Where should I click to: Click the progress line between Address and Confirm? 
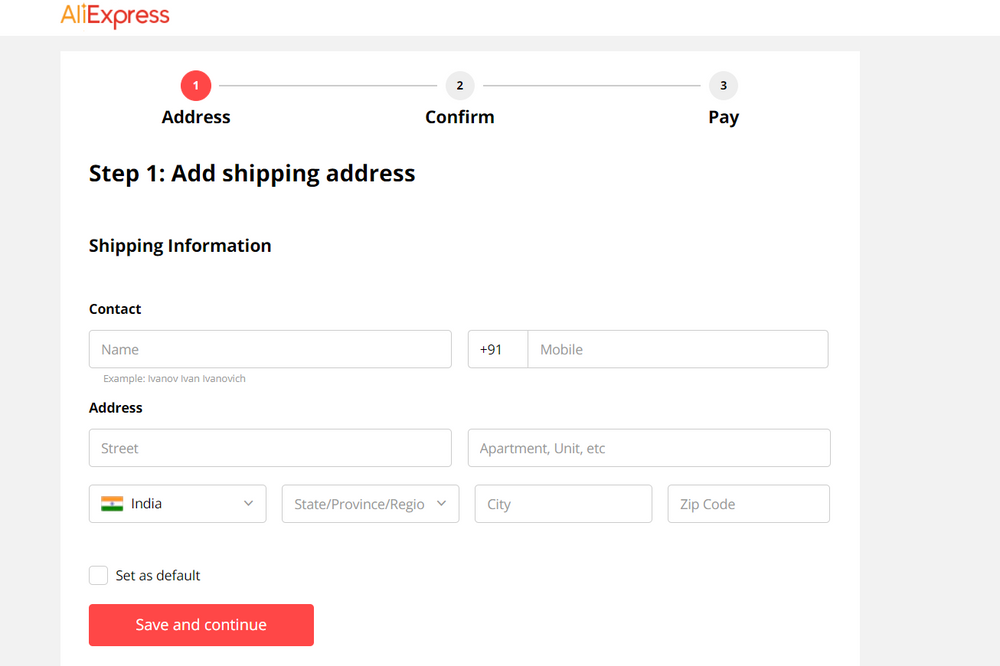328,85
